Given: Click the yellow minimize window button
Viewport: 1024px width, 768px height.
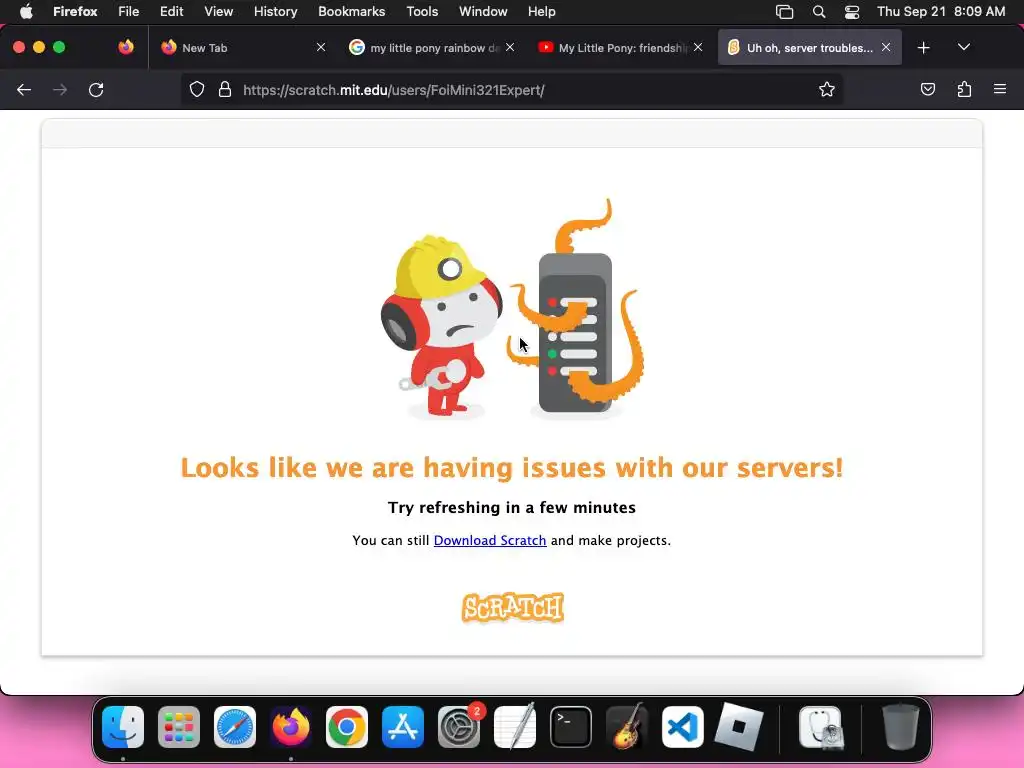Looking at the screenshot, I should pyautogui.click(x=39, y=47).
